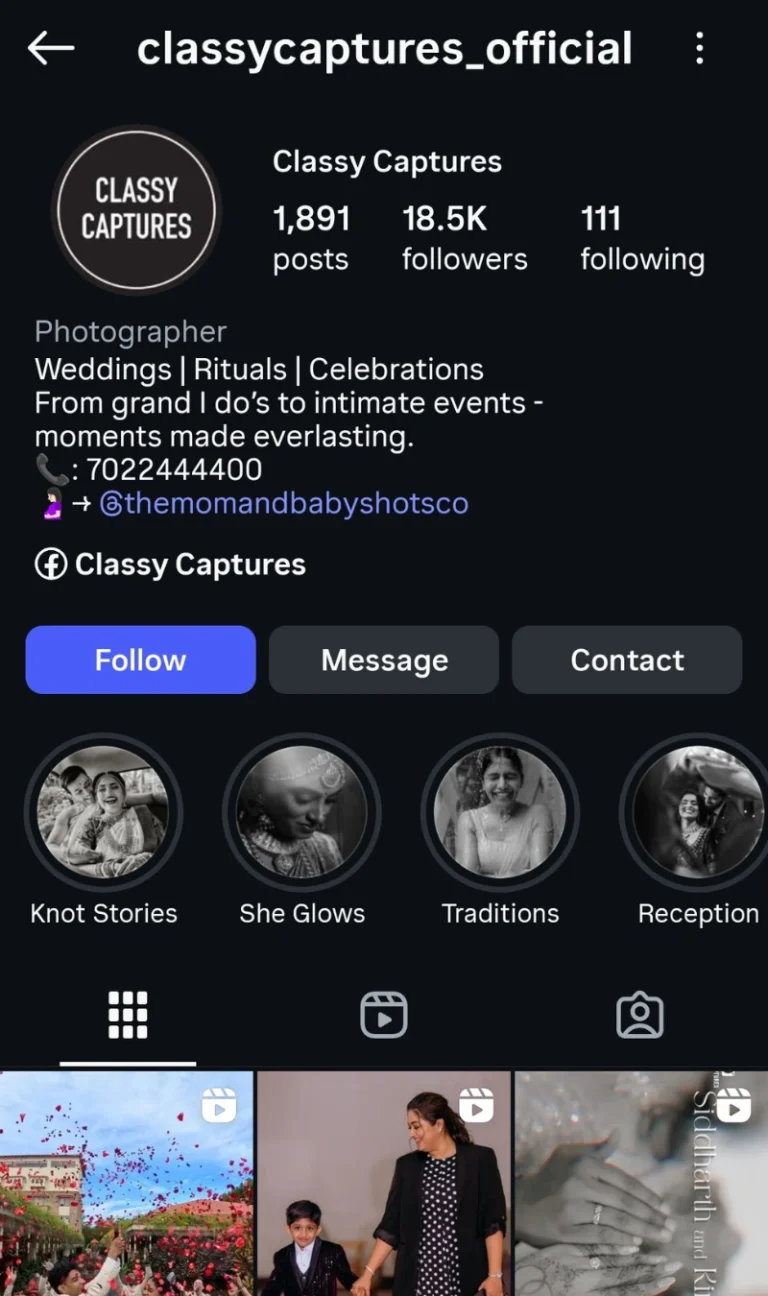This screenshot has height=1296, width=768.
Task: Switch to the posts grid tab
Action: 128,1015
